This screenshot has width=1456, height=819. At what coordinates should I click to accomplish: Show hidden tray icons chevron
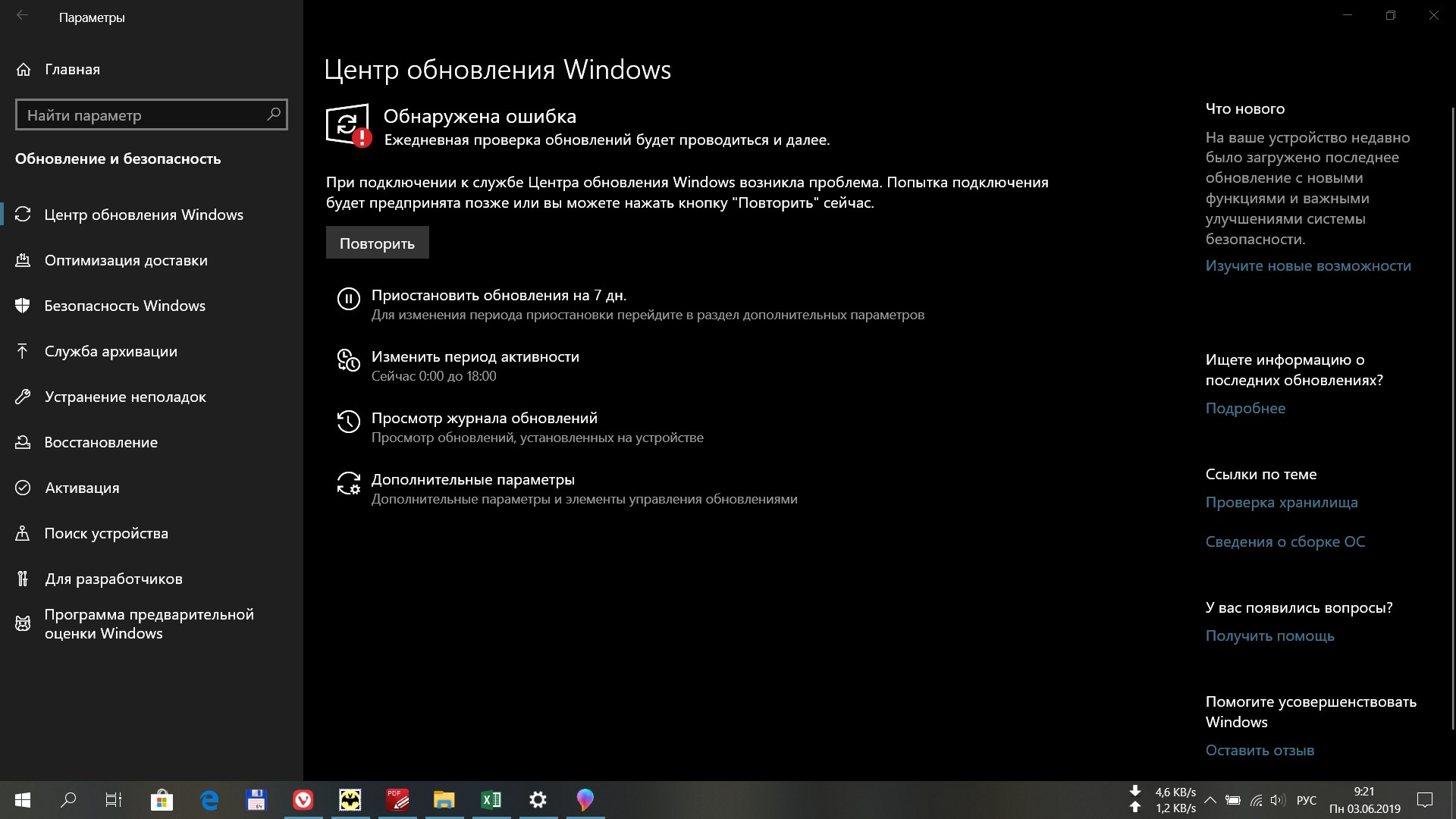[x=1210, y=800]
